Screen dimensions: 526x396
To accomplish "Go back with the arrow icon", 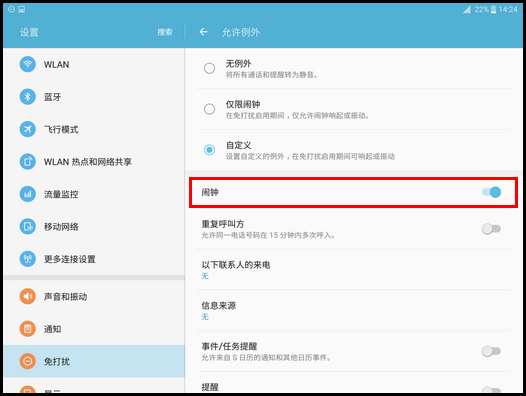I will 203,32.
